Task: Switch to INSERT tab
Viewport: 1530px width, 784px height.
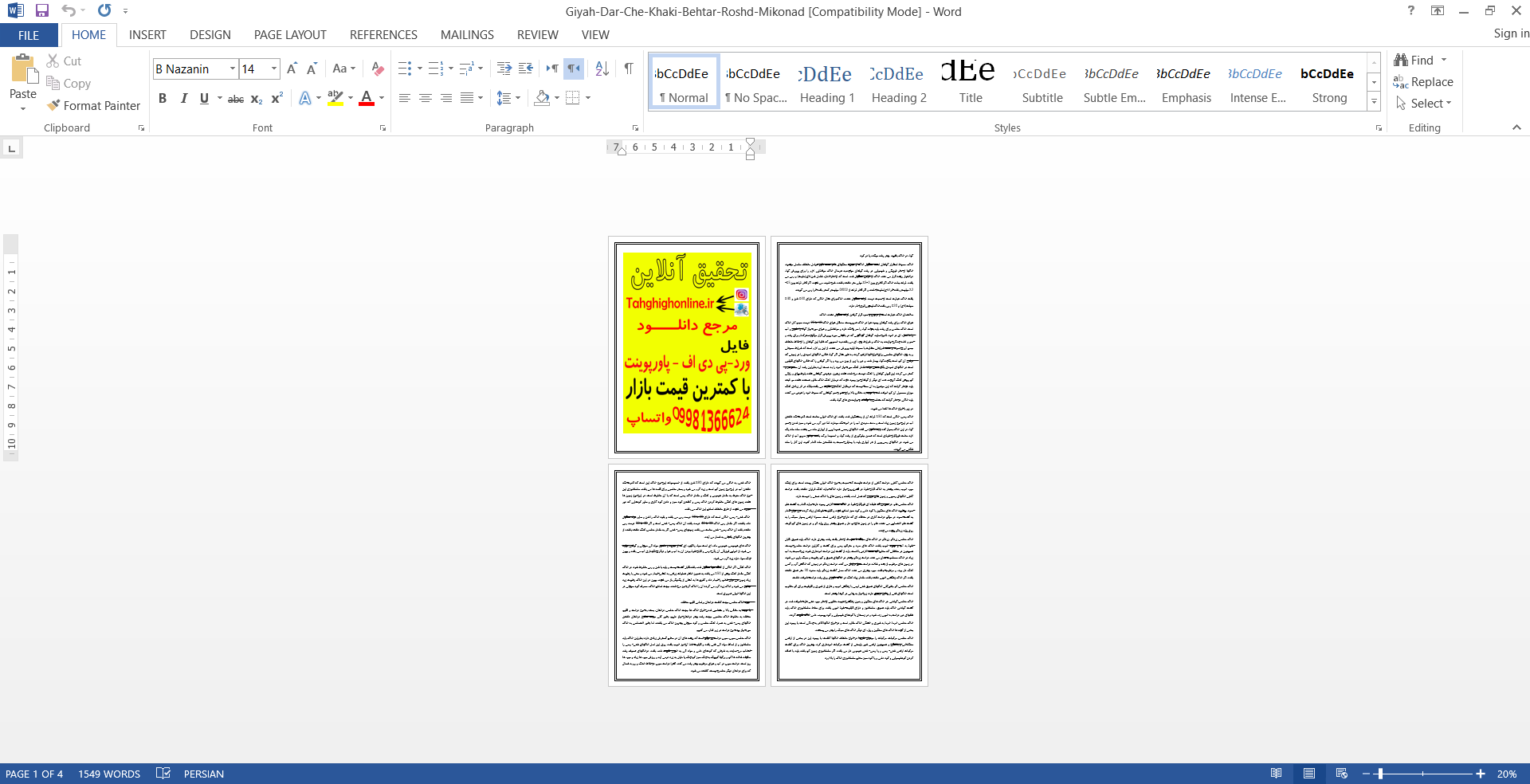Action: [x=147, y=35]
